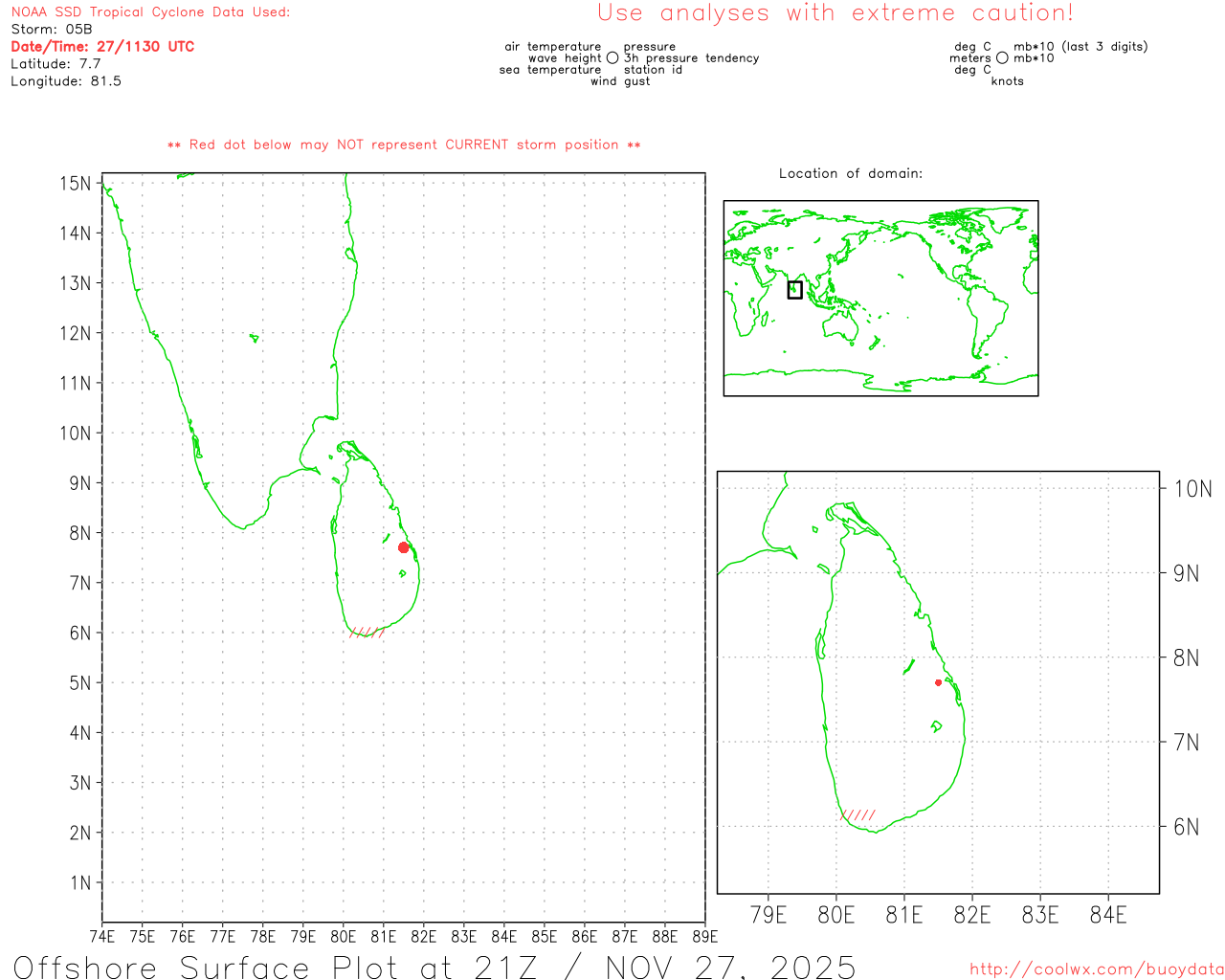This screenshot has width=1225, height=980.
Task: Open the coolwx.com buoydata link
Action: coord(1096,969)
